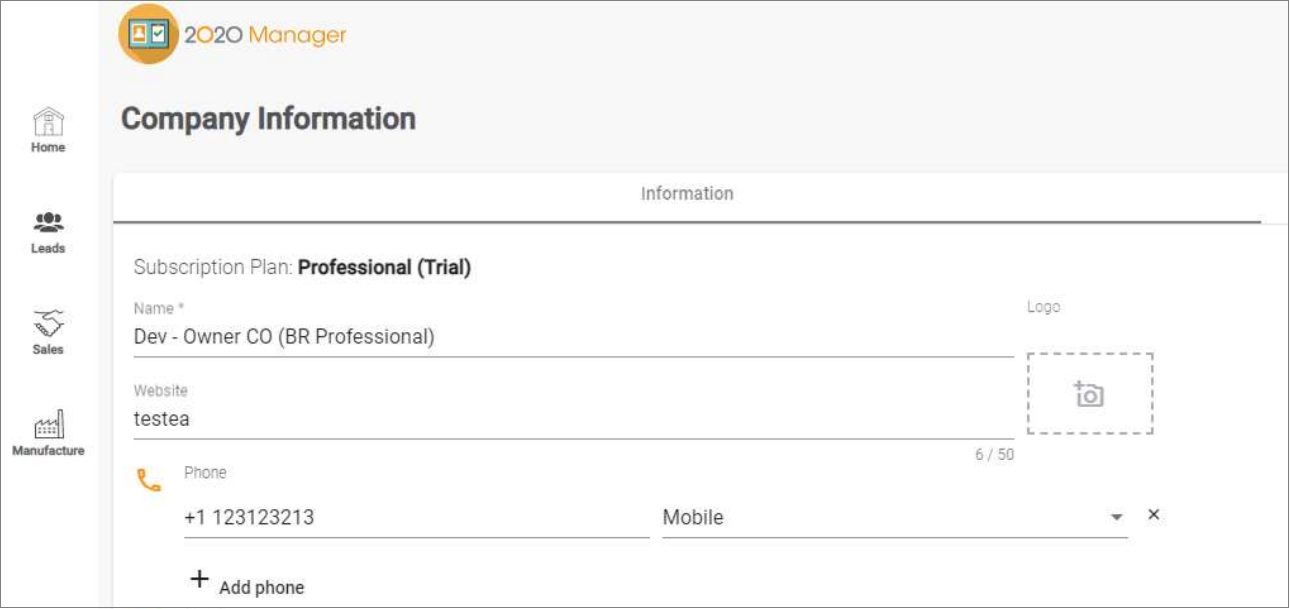Focus the Website field containing testea
The height and width of the screenshot is (609, 1290).
point(573,420)
